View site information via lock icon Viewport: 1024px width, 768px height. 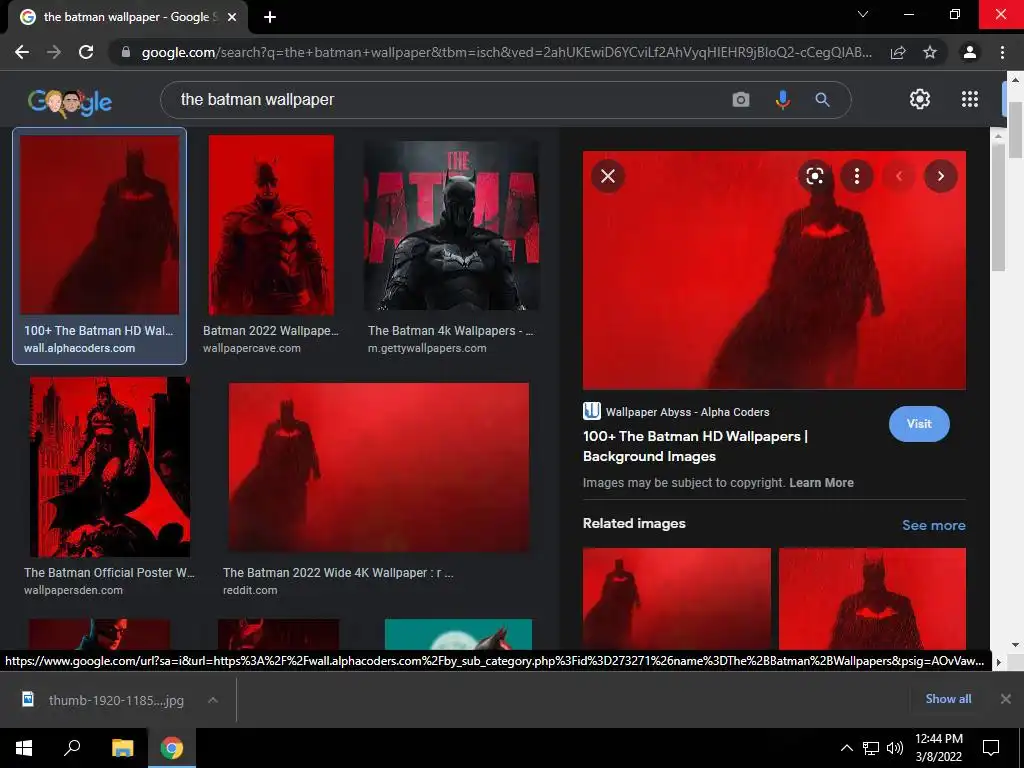click(x=125, y=52)
